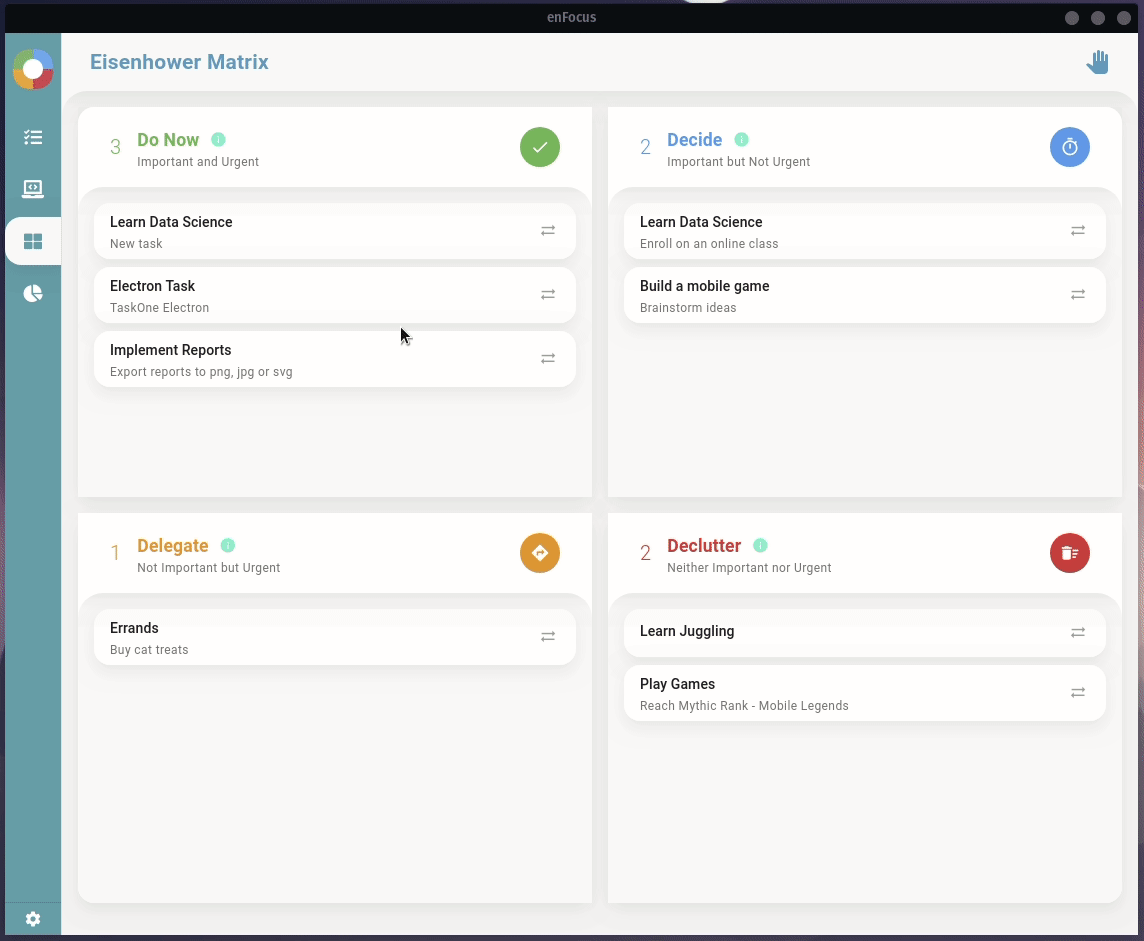Click swap arrows on Implement Reports task
This screenshot has width=1144, height=941.
(548, 359)
